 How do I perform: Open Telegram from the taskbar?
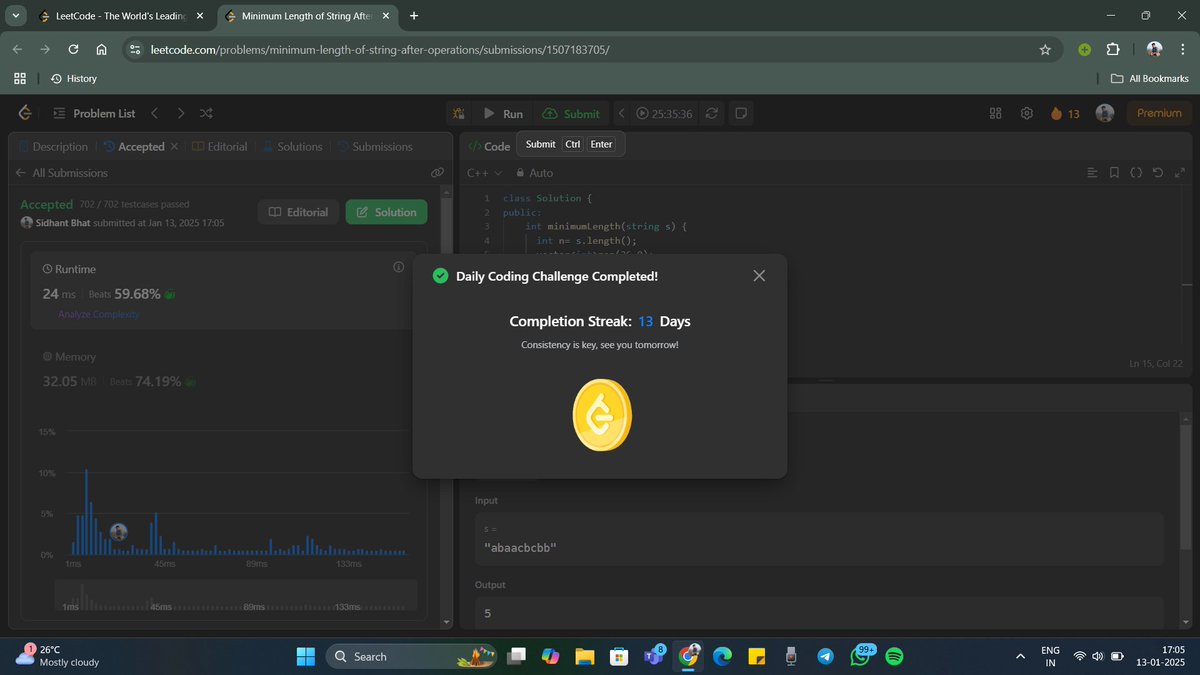pos(825,656)
